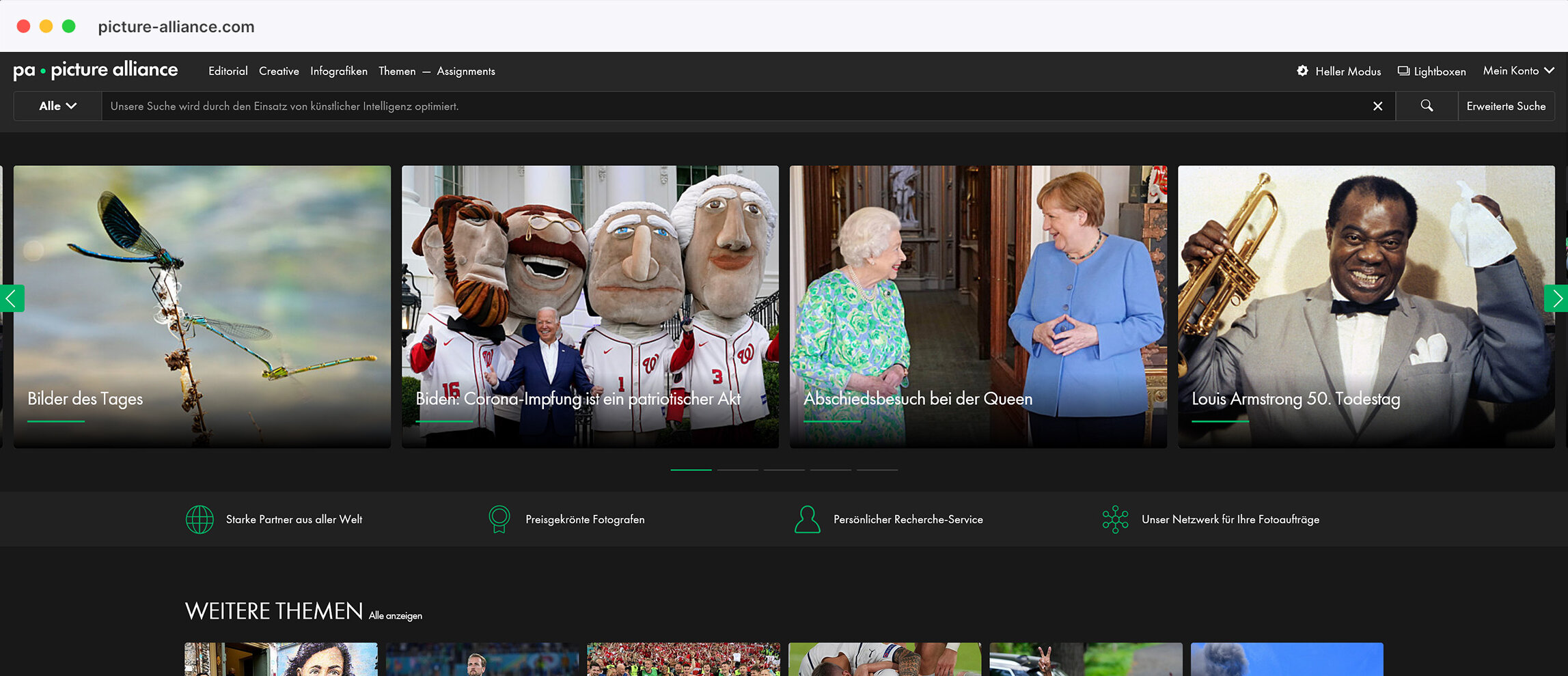Open the Bilder des Tages card

tap(202, 307)
